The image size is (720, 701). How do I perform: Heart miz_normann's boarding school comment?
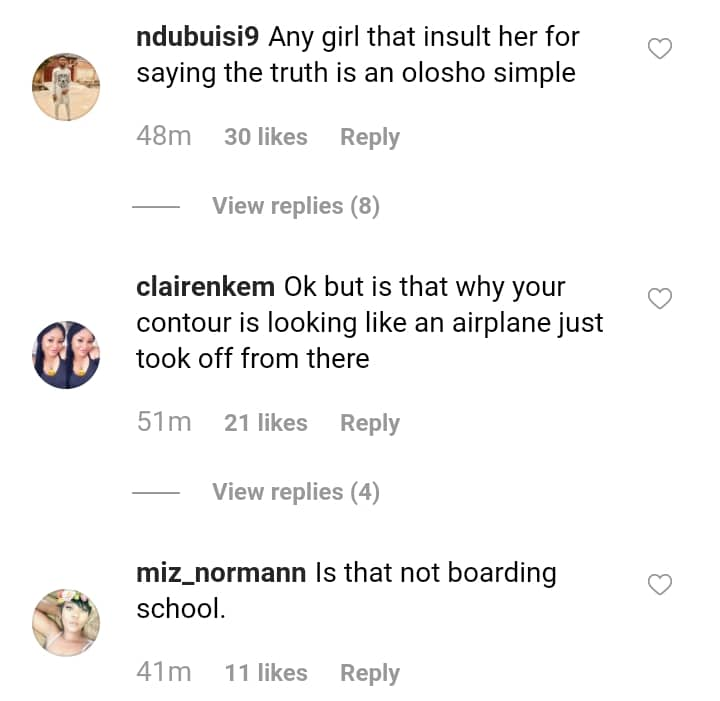(660, 584)
